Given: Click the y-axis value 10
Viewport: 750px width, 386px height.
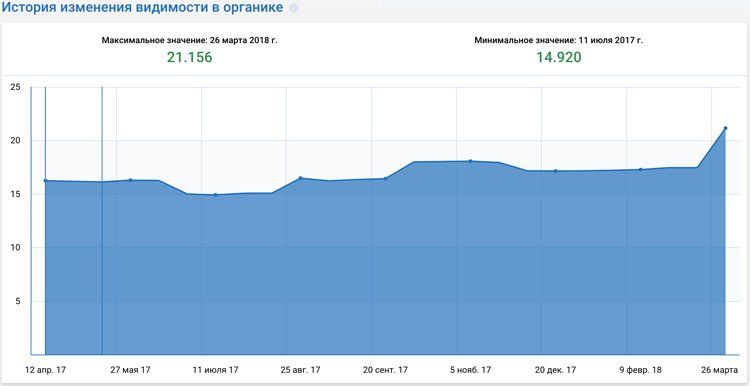Looking at the screenshot, I should tap(15, 248).
